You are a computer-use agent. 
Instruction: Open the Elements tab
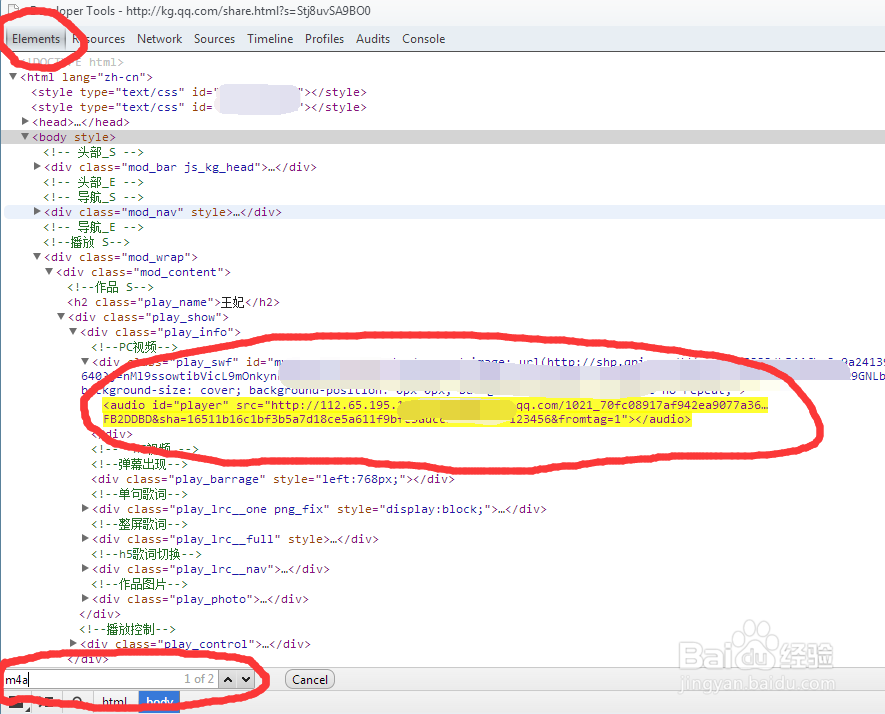pos(36,39)
